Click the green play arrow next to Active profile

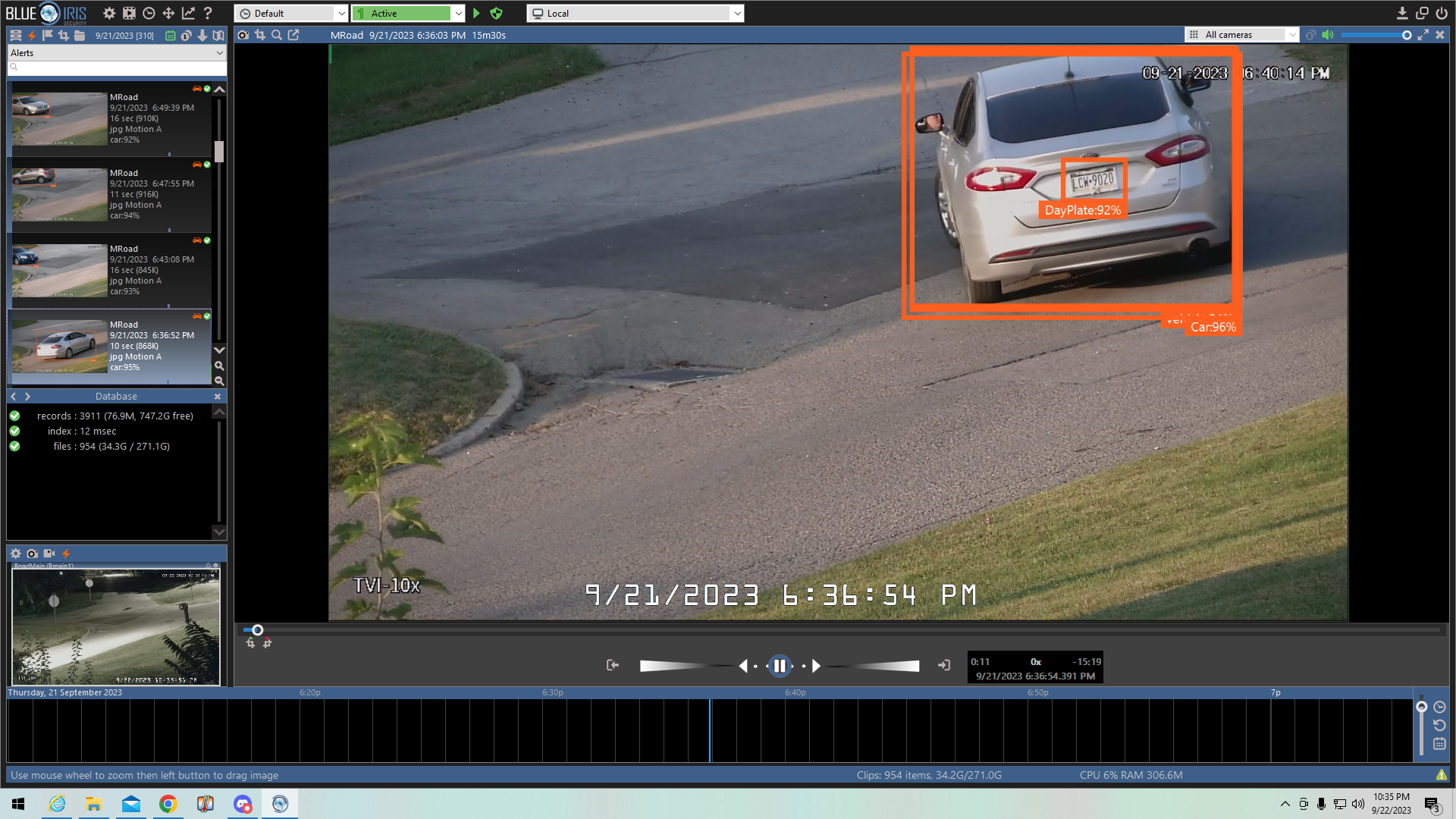[476, 13]
